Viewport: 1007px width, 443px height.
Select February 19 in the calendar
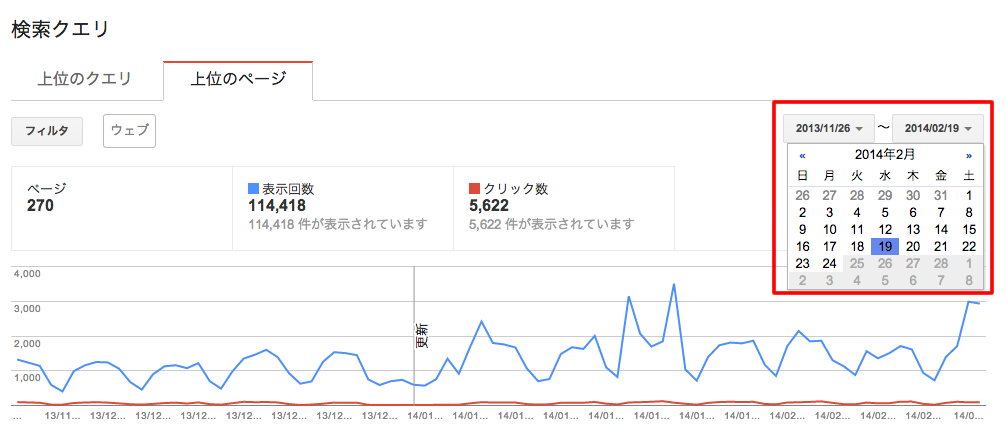[885, 247]
